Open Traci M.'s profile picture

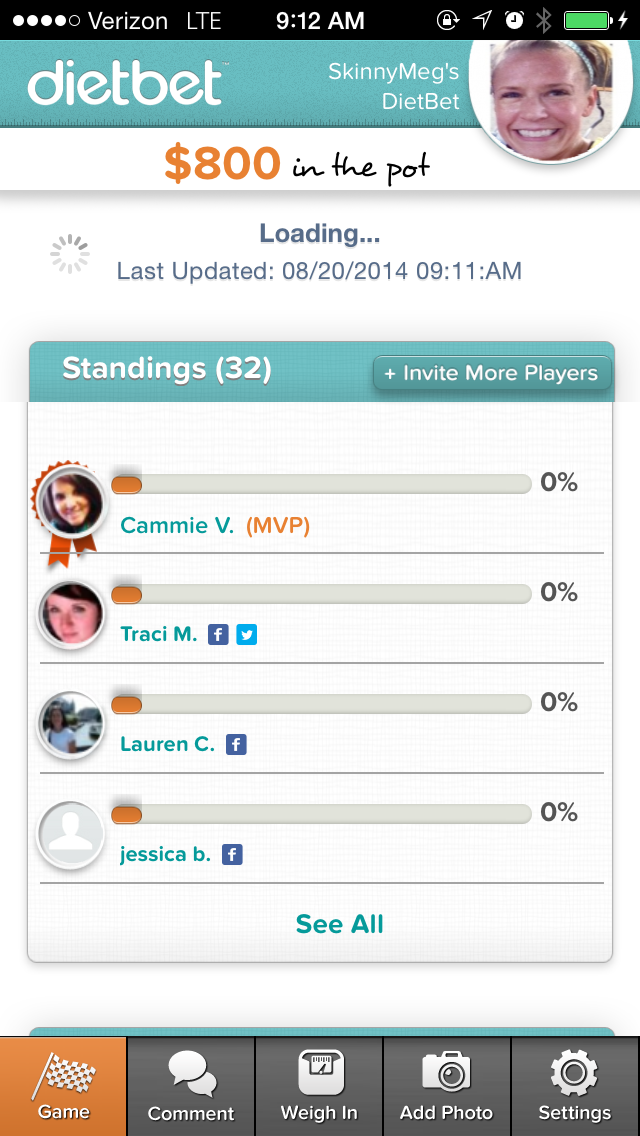(x=71, y=614)
